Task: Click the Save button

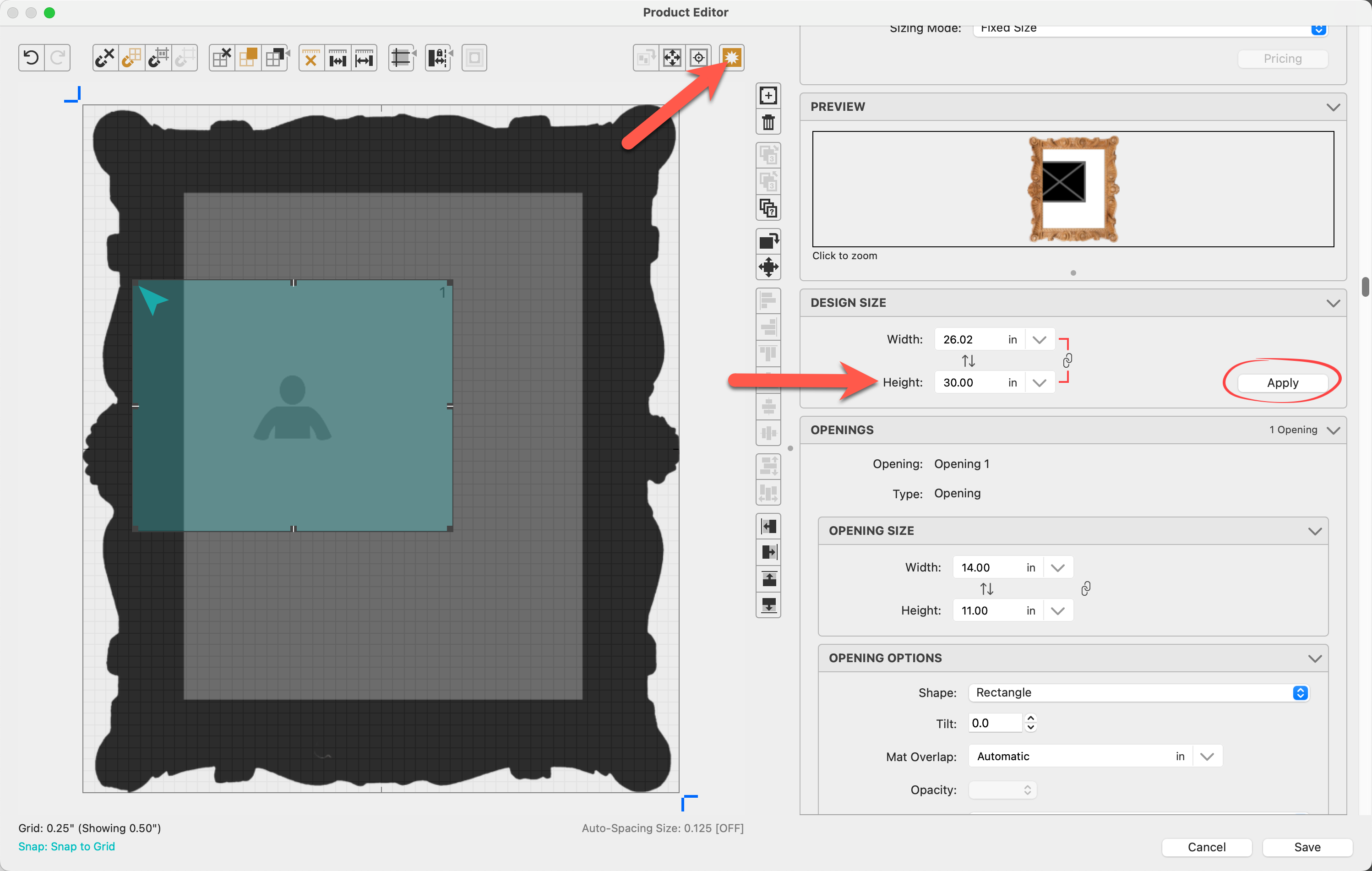Action: point(1307,847)
